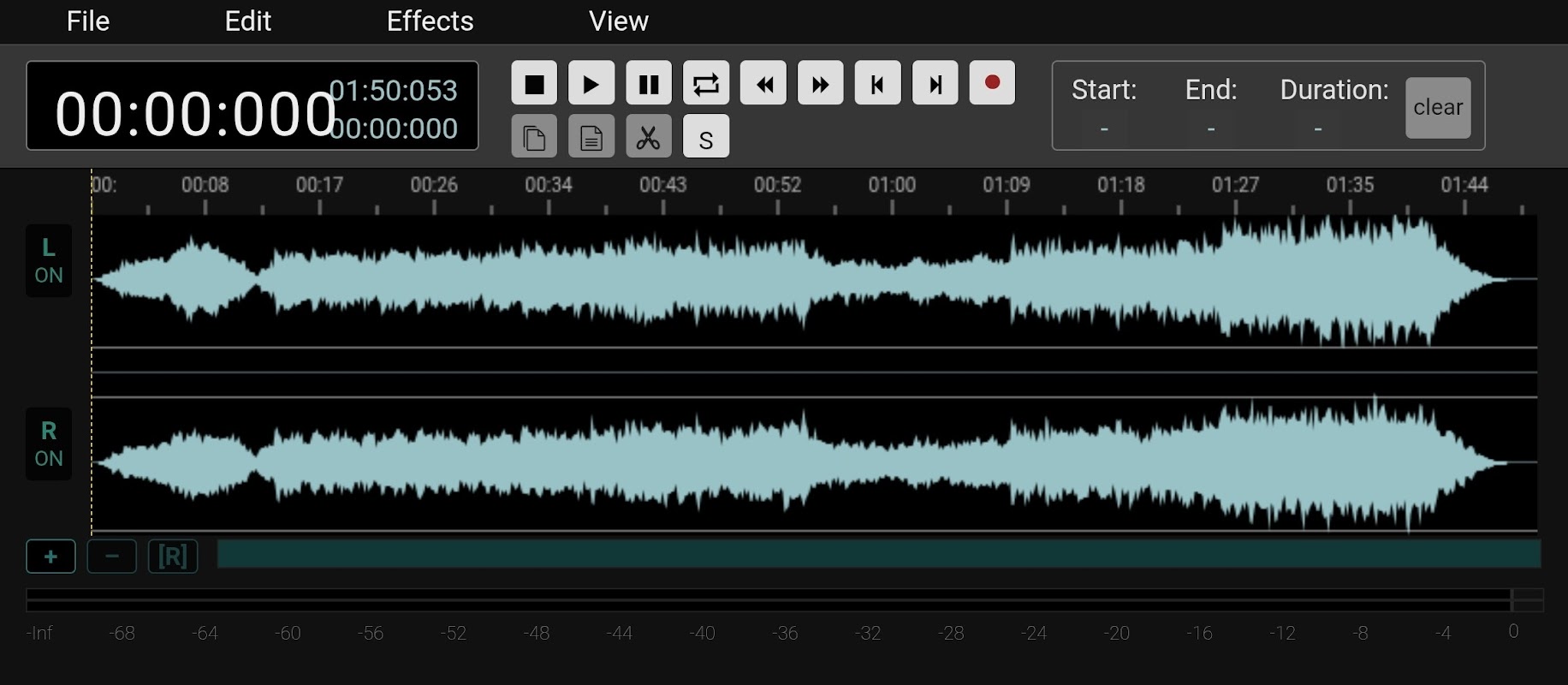The width and height of the screenshot is (1568, 685).
Task: Click the paste icon button
Action: tap(591, 137)
